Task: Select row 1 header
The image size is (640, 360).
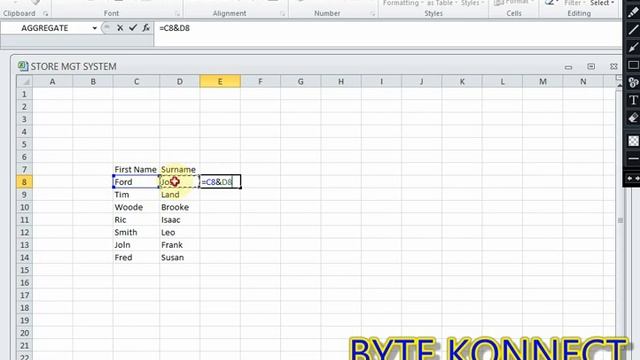Action: pyautogui.click(x=24, y=94)
